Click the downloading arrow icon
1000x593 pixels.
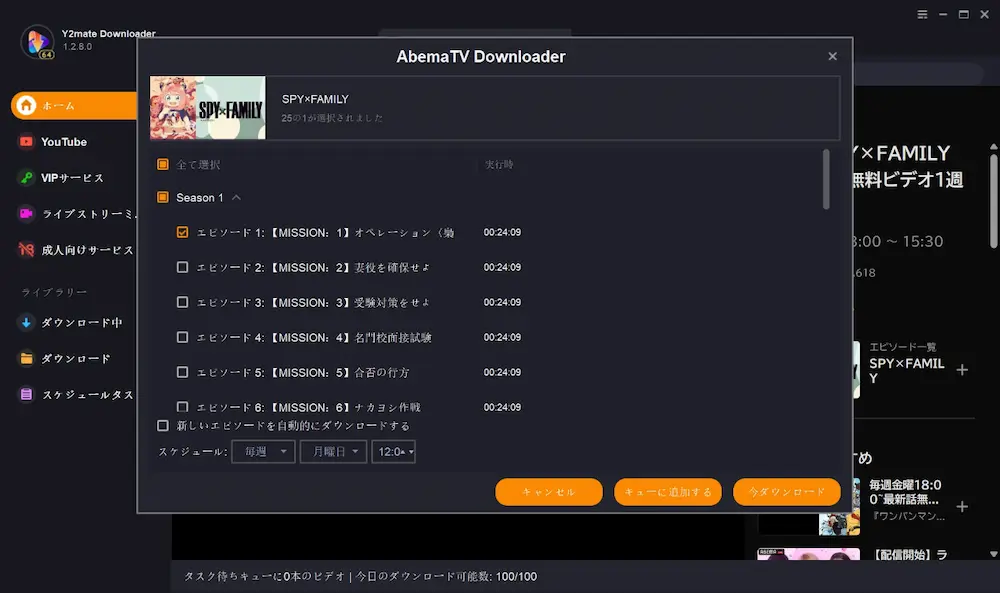pyautogui.click(x=27, y=323)
